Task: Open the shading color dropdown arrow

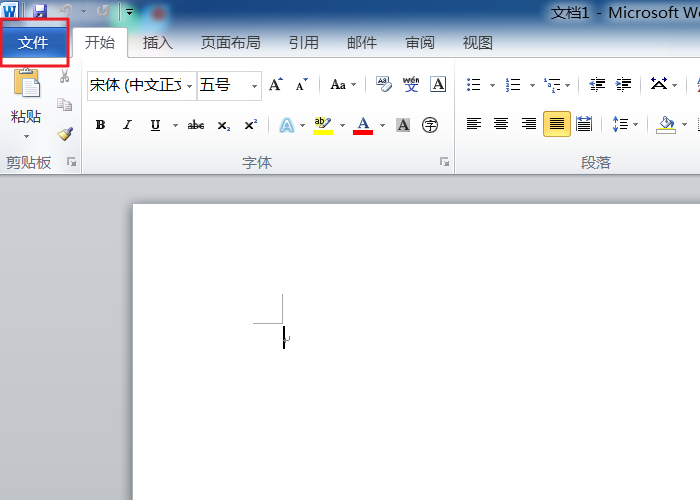Action: point(684,124)
